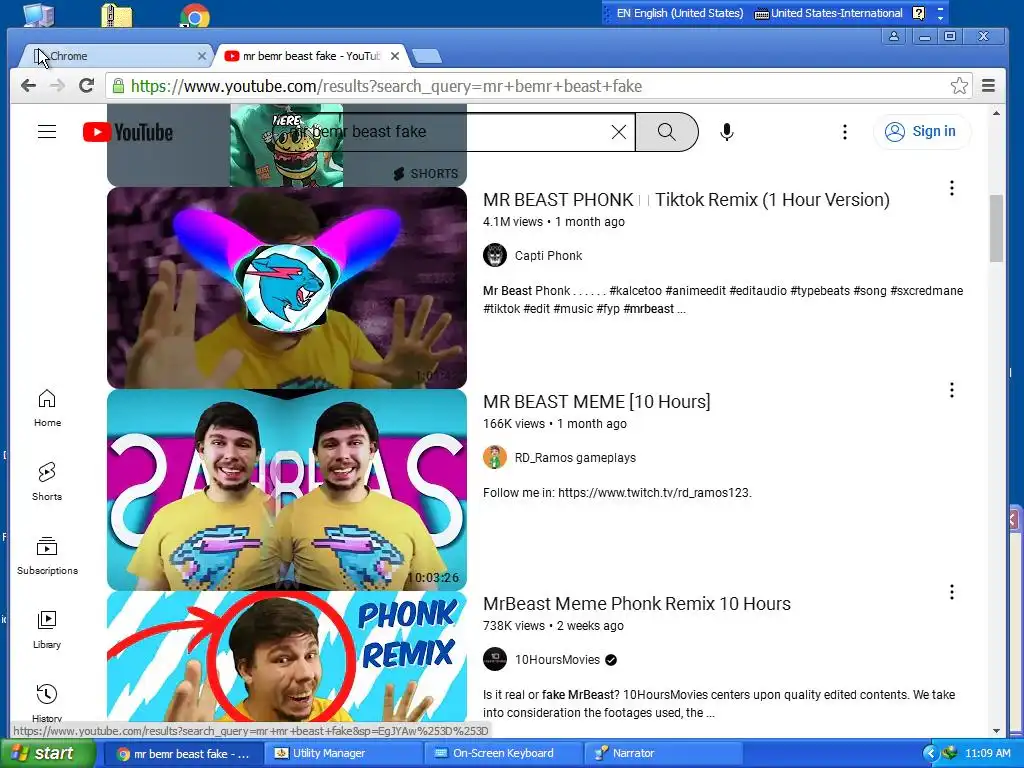The image size is (1024, 768).
Task: Click the address bar URL
Action: (x=386, y=86)
